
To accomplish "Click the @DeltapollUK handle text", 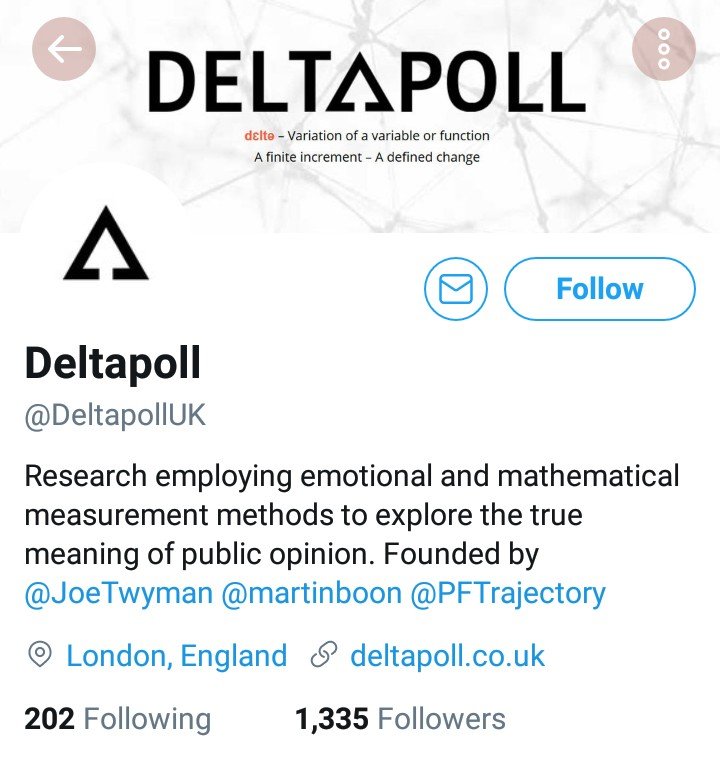I will (x=115, y=415).
